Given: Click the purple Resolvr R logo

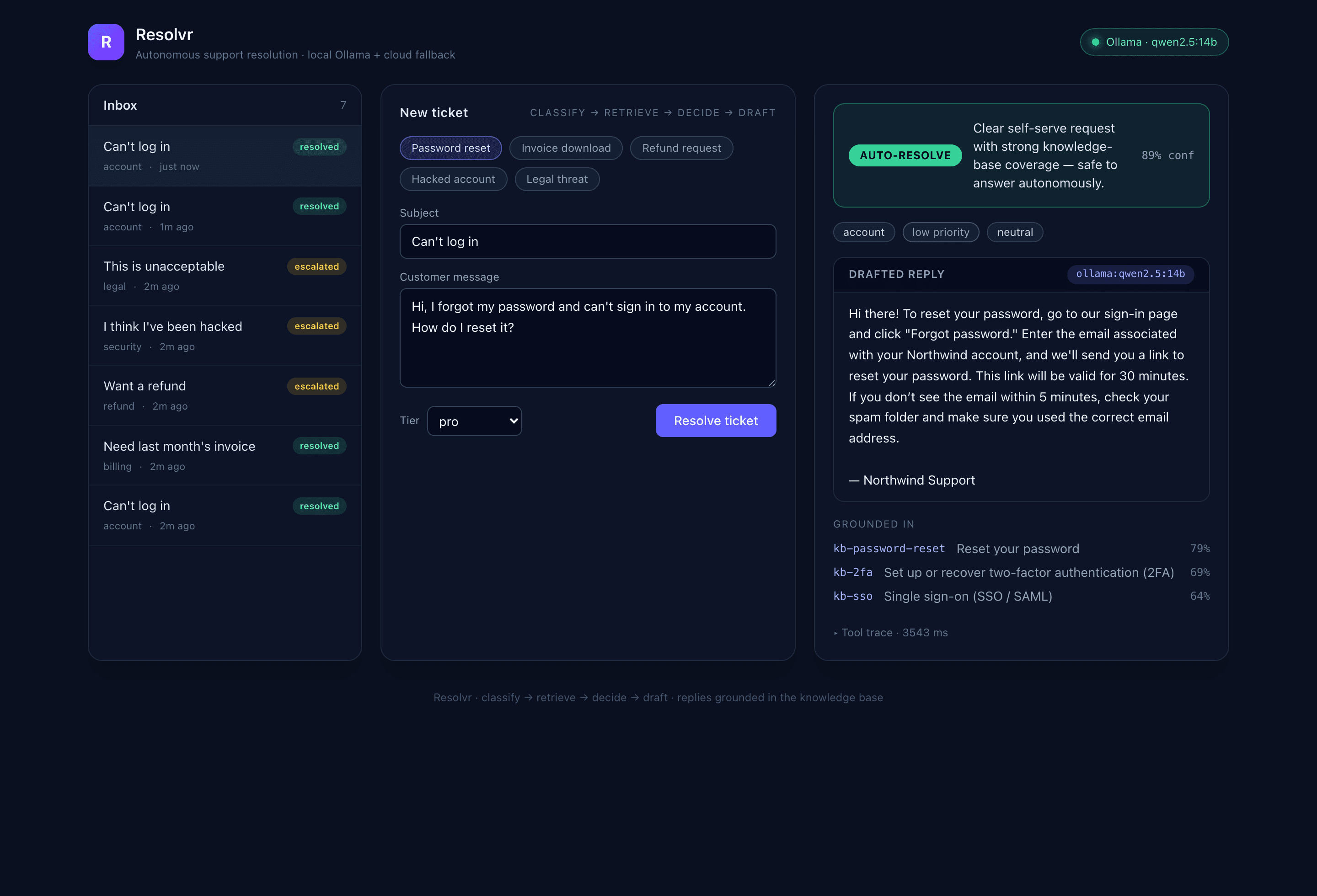Looking at the screenshot, I should click(x=106, y=42).
